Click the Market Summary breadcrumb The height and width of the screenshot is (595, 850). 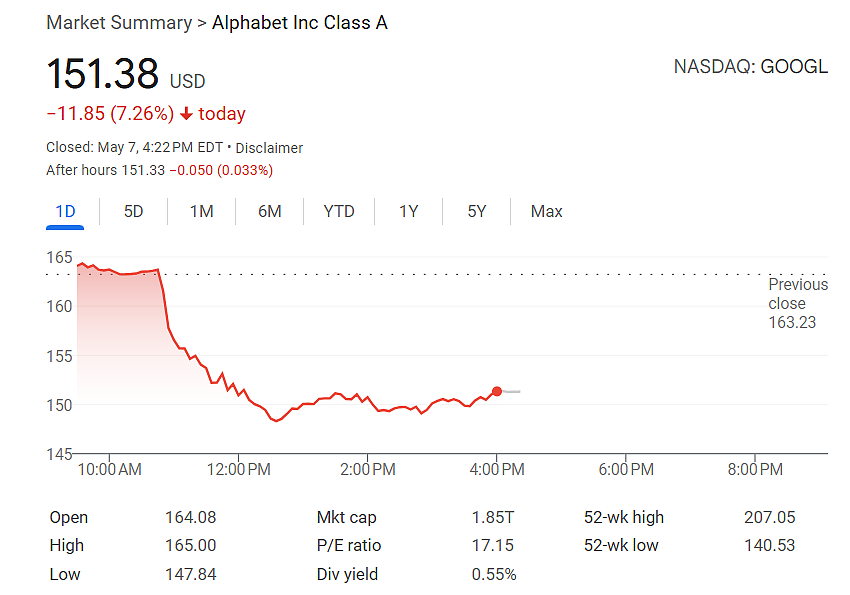(x=119, y=23)
